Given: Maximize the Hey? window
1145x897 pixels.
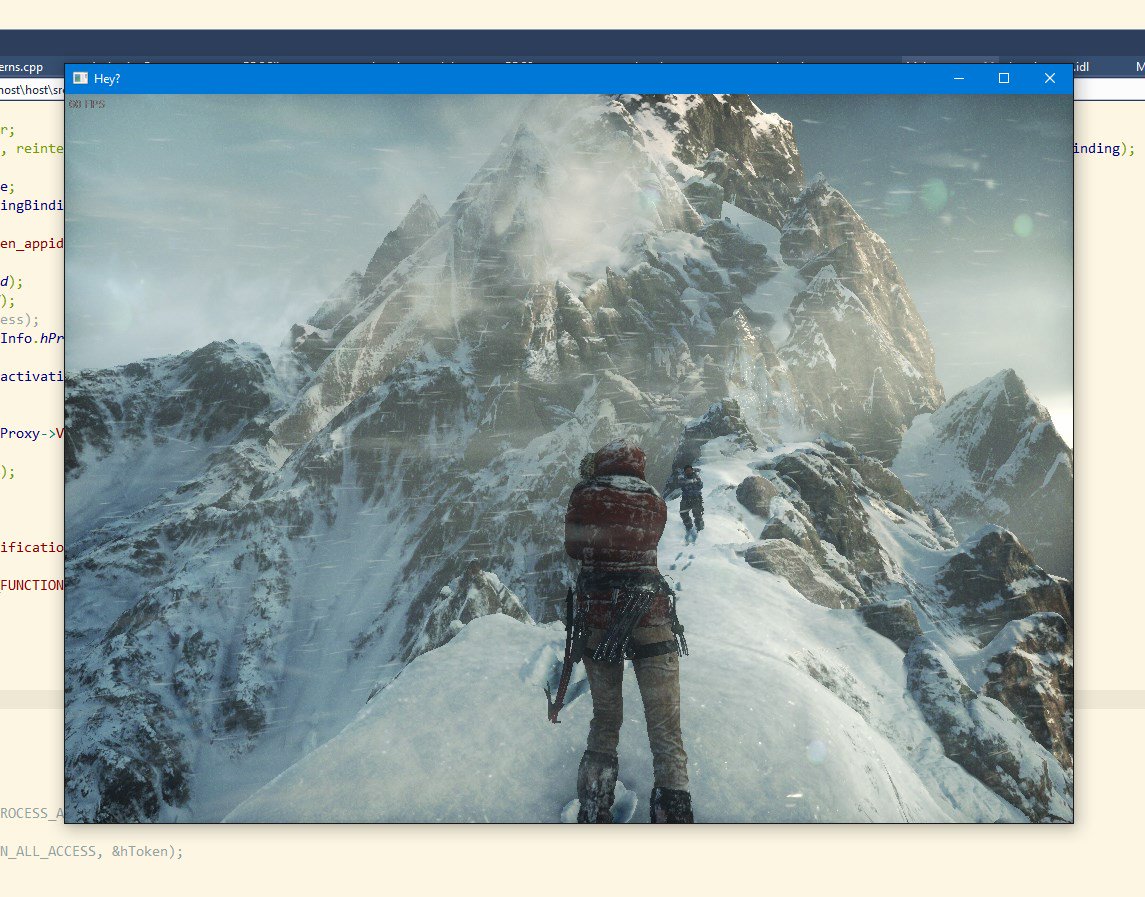Looking at the screenshot, I should (x=1004, y=78).
